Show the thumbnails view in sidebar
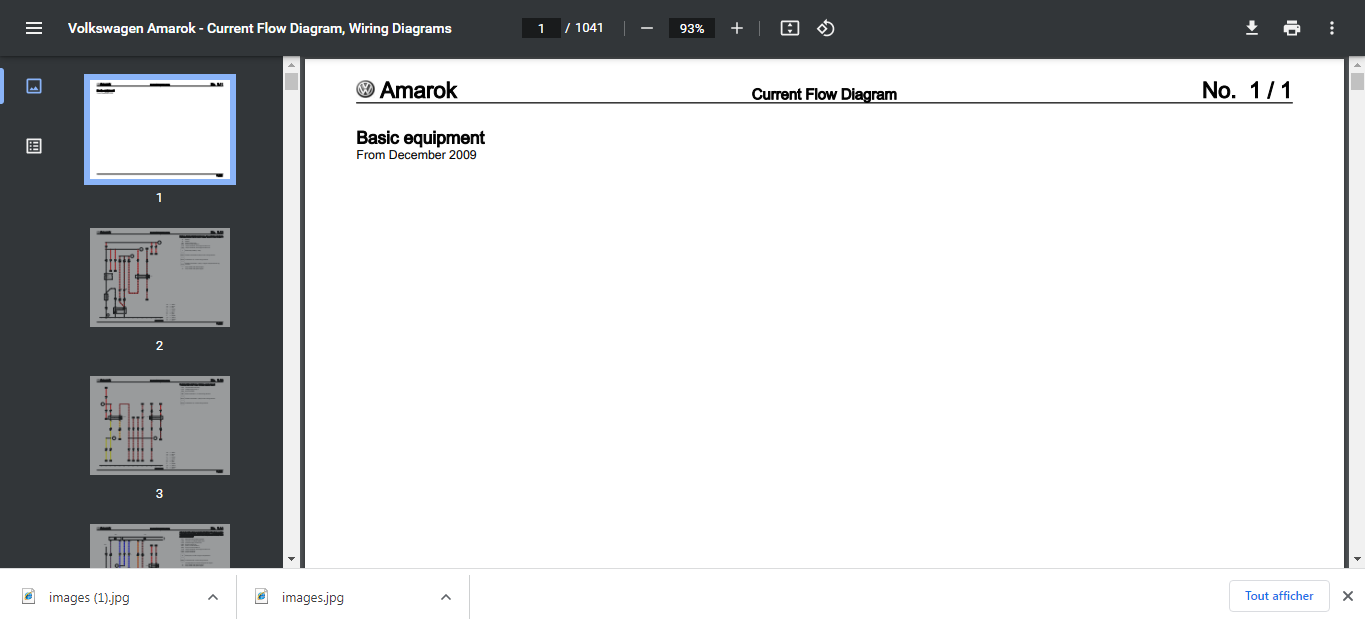 [x=34, y=86]
